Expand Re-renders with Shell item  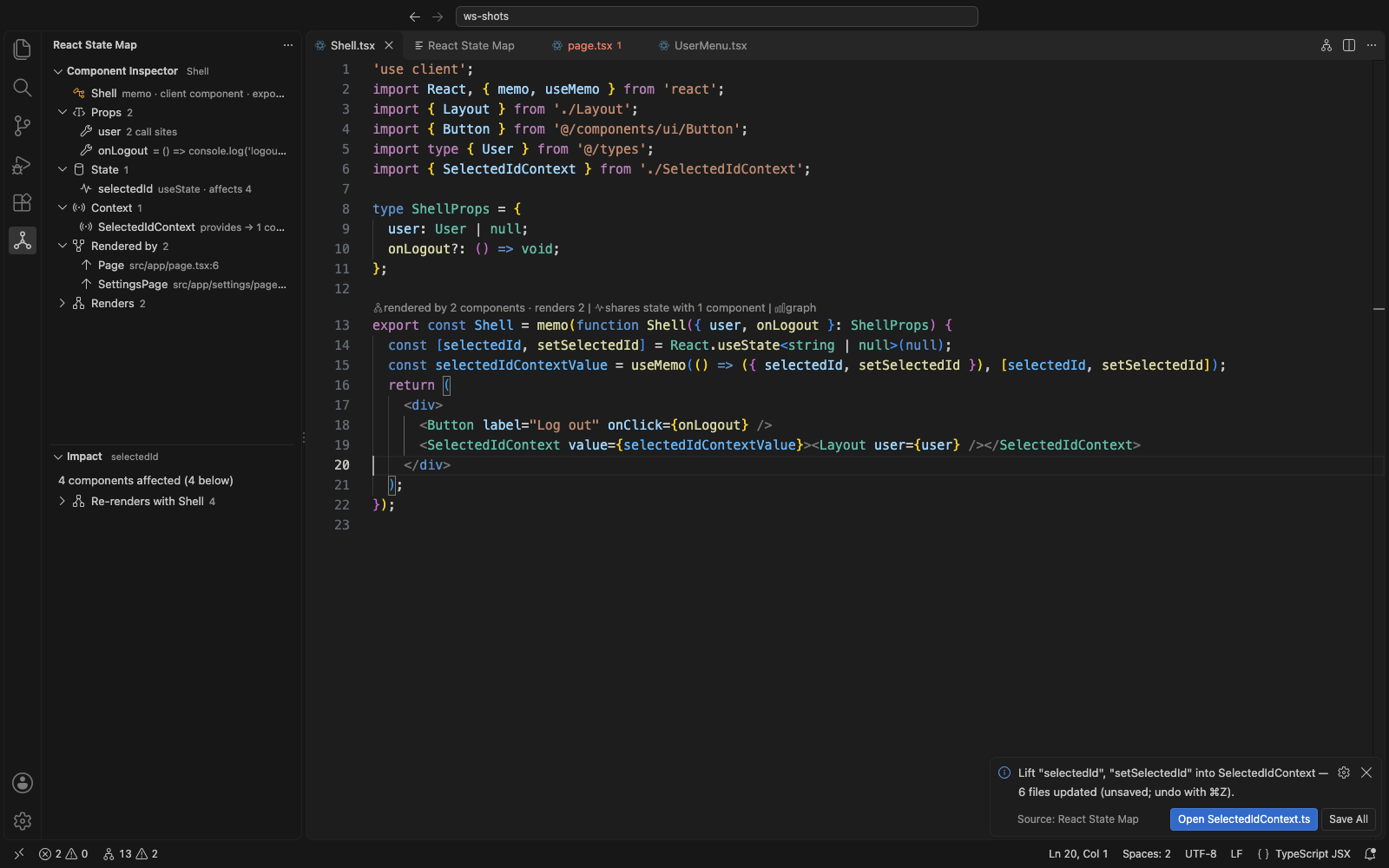pyautogui.click(x=63, y=502)
